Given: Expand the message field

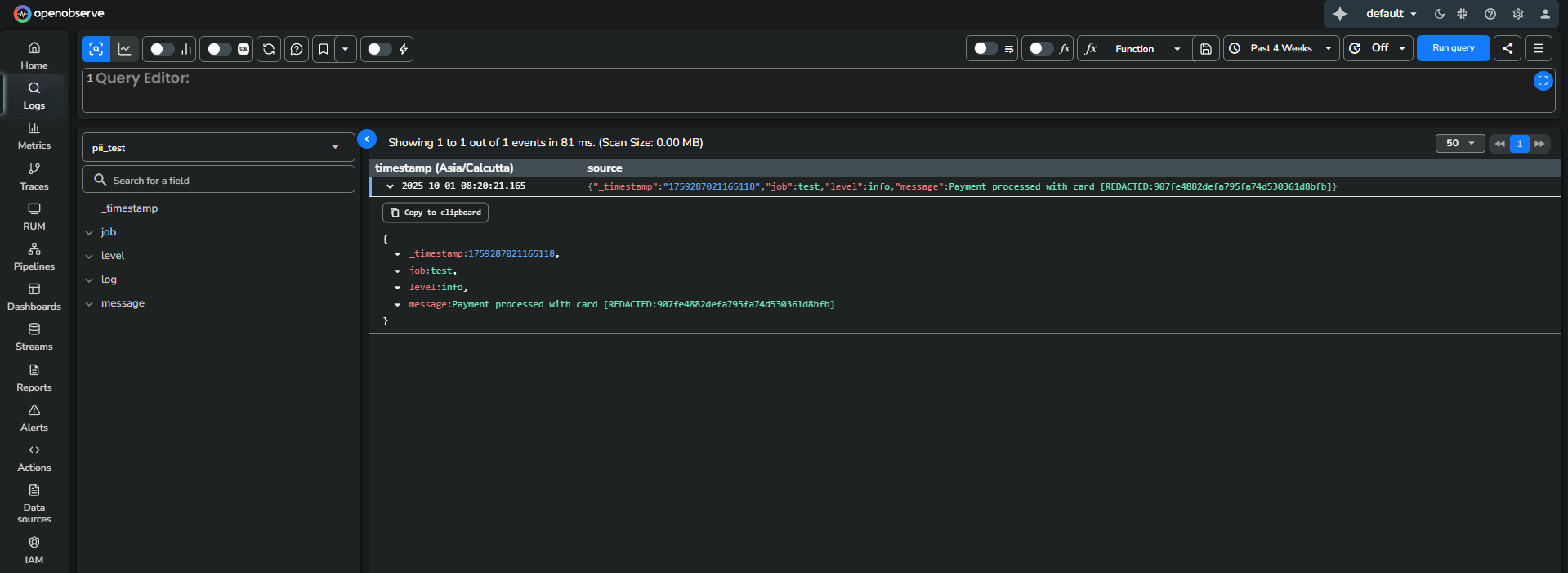Looking at the screenshot, I should [x=89, y=303].
